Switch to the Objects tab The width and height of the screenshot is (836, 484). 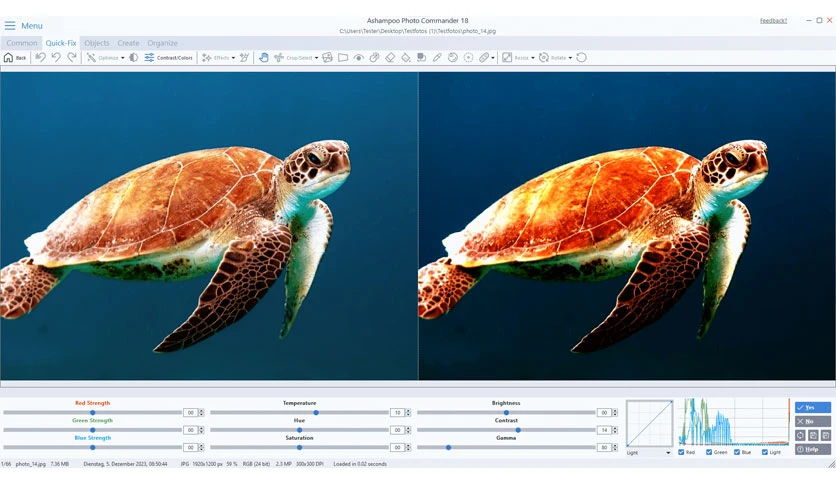point(97,43)
